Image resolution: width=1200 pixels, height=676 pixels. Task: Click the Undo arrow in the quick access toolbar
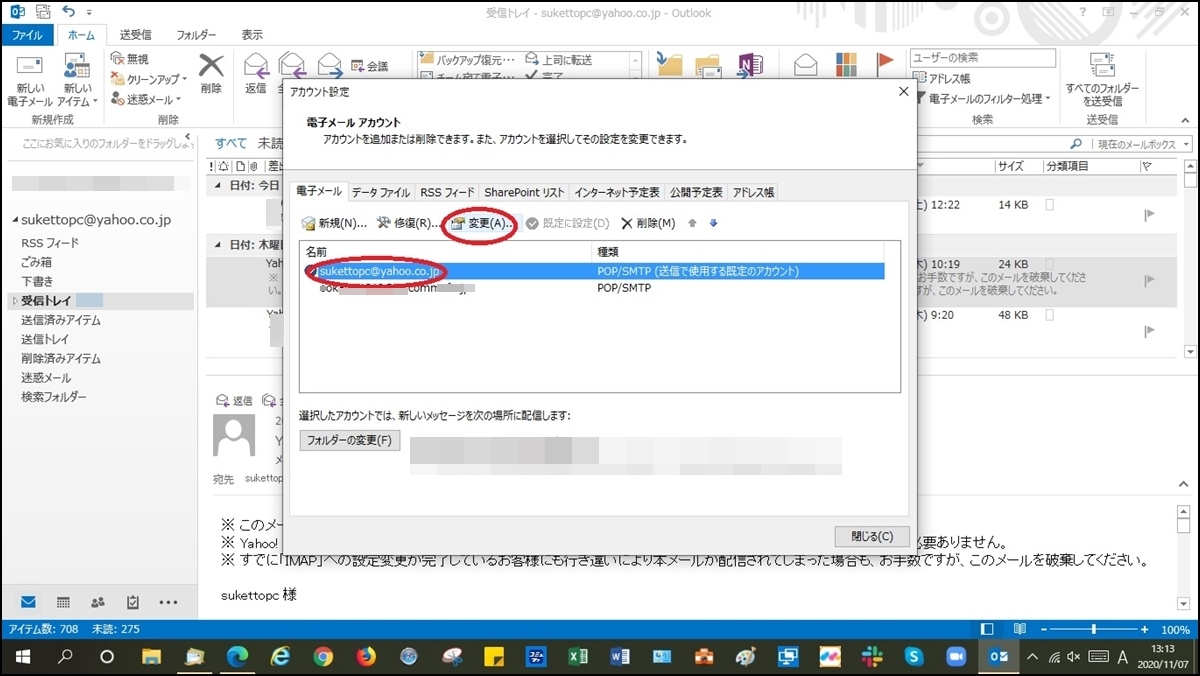coord(68,11)
